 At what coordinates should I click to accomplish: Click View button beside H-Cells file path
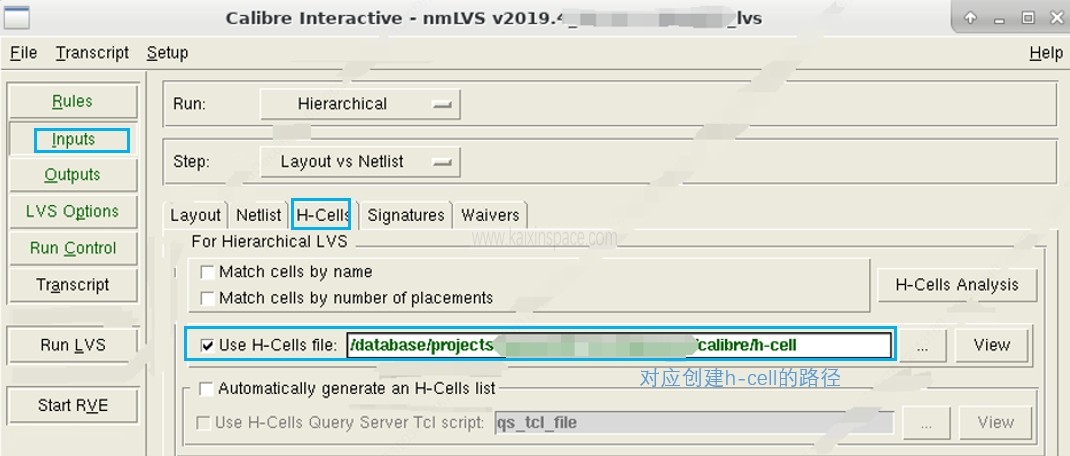click(991, 345)
